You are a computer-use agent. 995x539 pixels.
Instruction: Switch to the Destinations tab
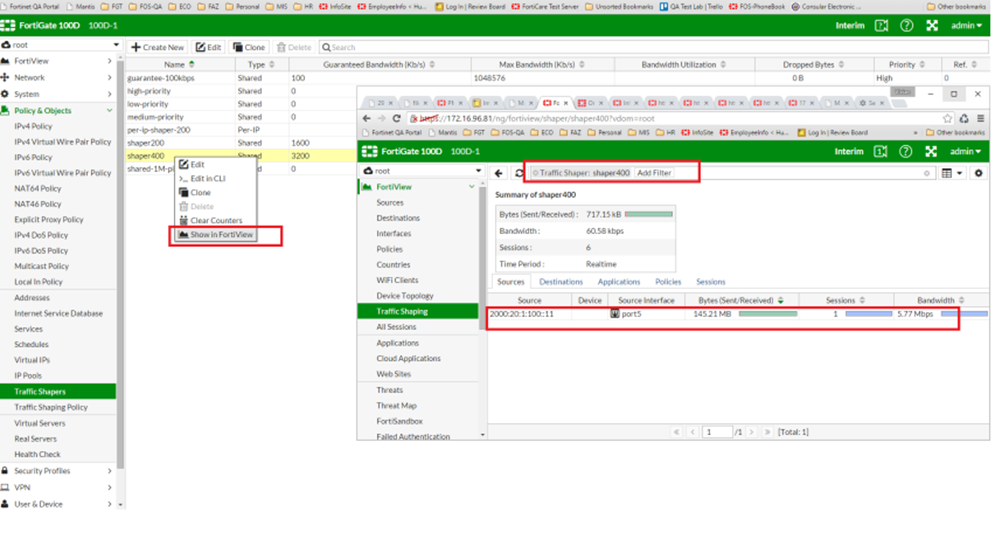click(x=561, y=282)
